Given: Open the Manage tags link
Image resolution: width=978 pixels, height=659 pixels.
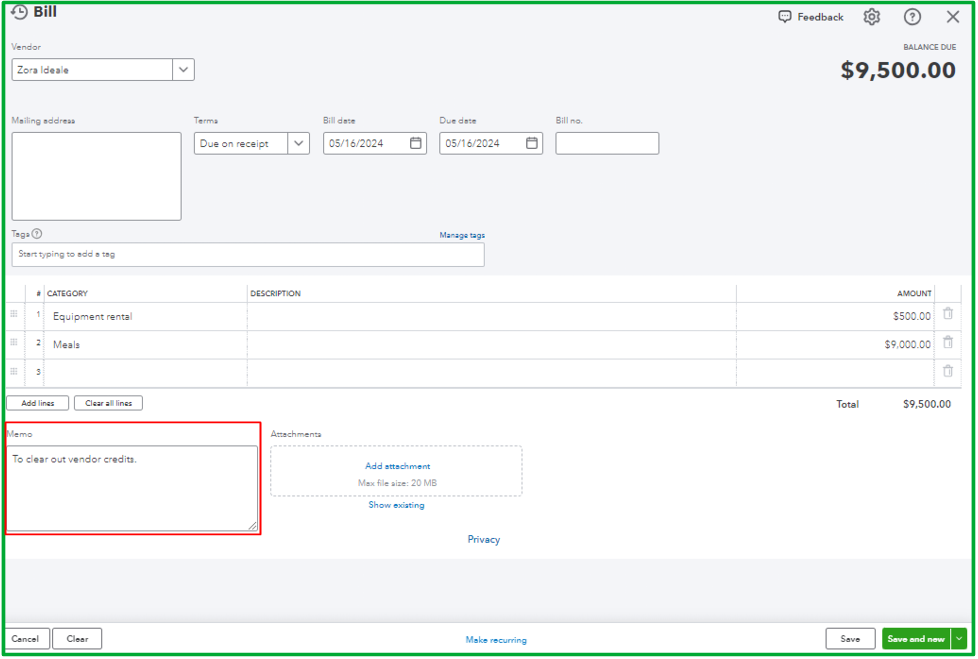Looking at the screenshot, I should tap(462, 235).
